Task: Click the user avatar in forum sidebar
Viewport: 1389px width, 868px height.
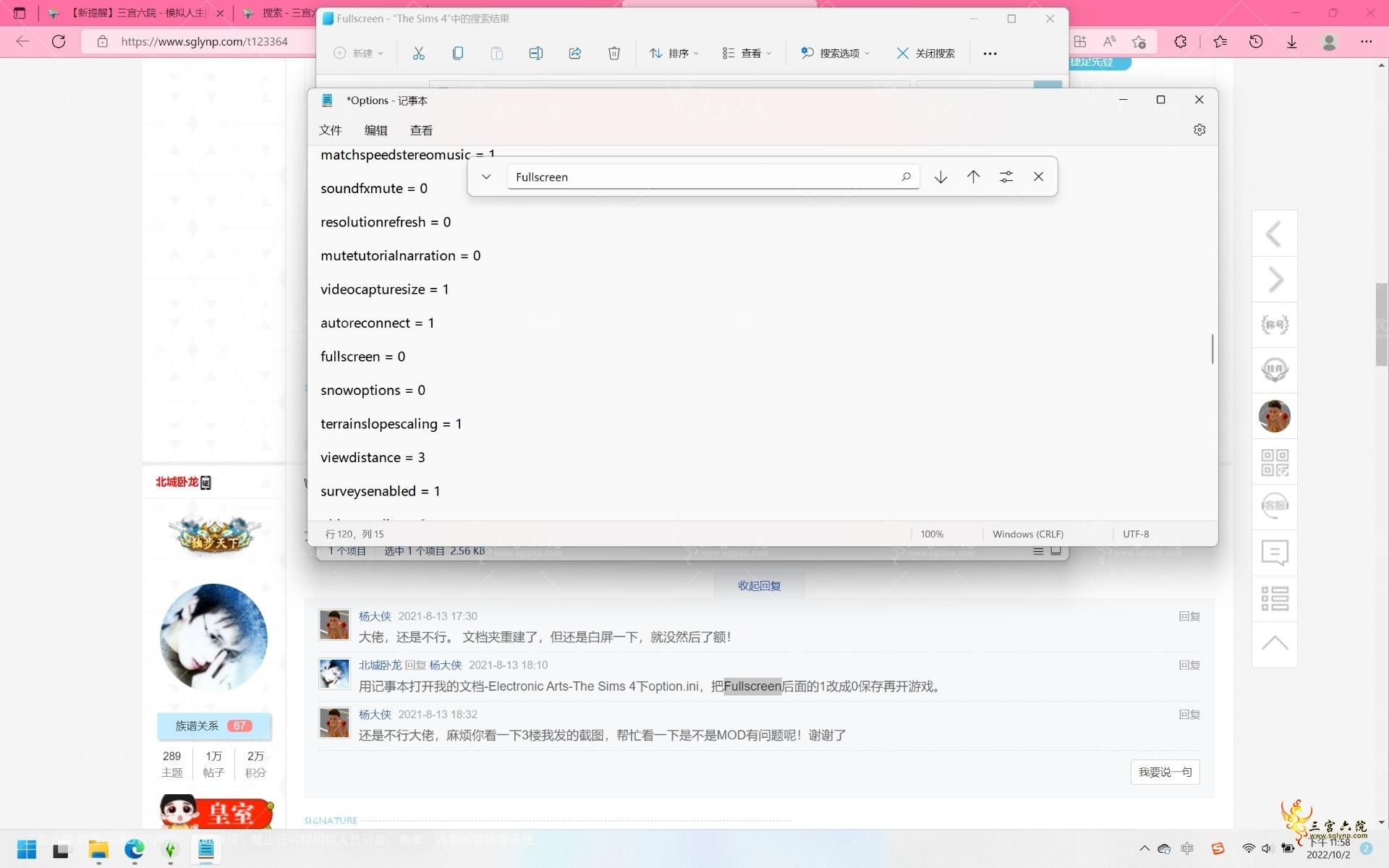Action: pos(1275,416)
